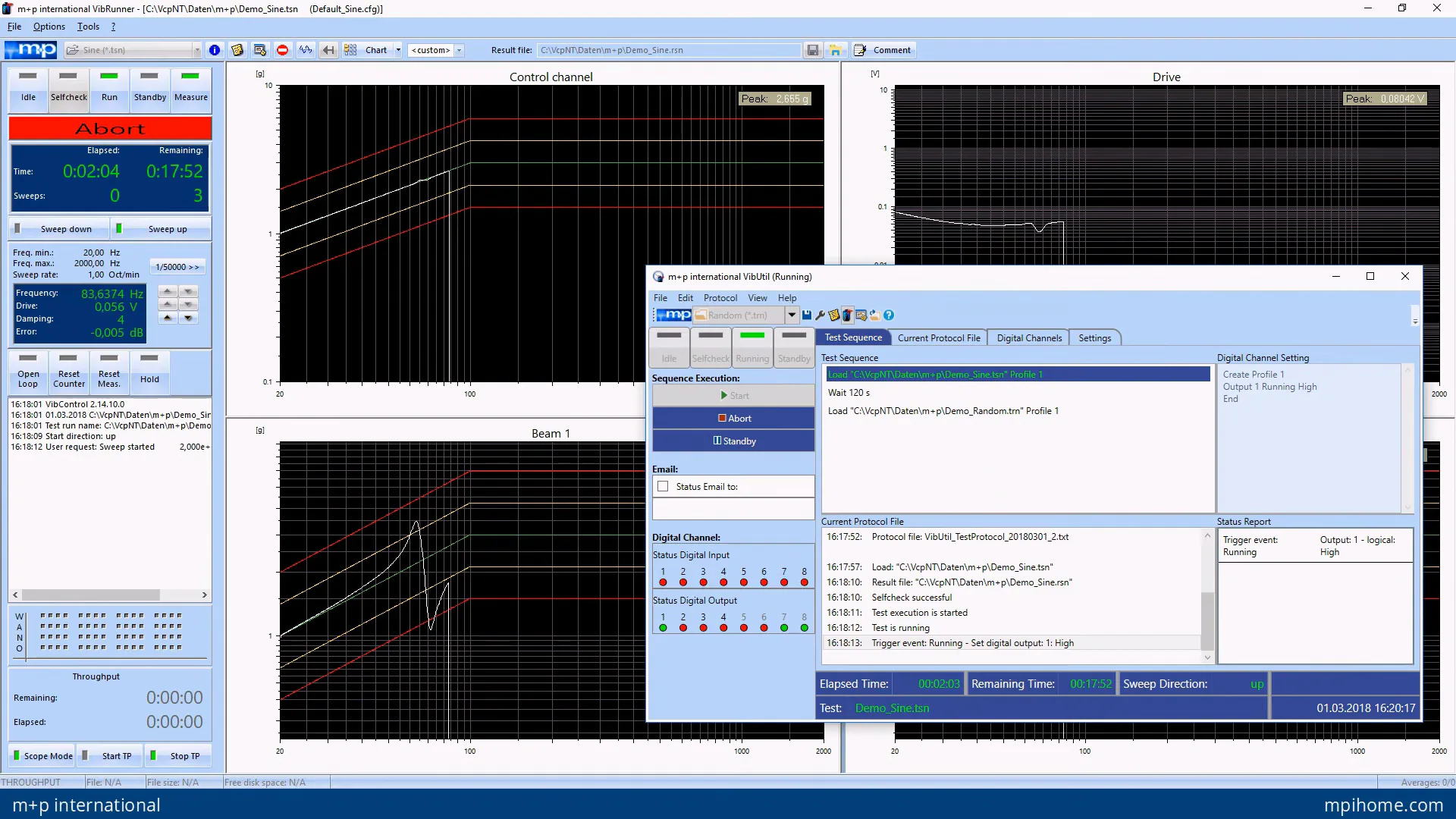Select the 'Wait 120 s' test sequence row

(x=1018, y=393)
